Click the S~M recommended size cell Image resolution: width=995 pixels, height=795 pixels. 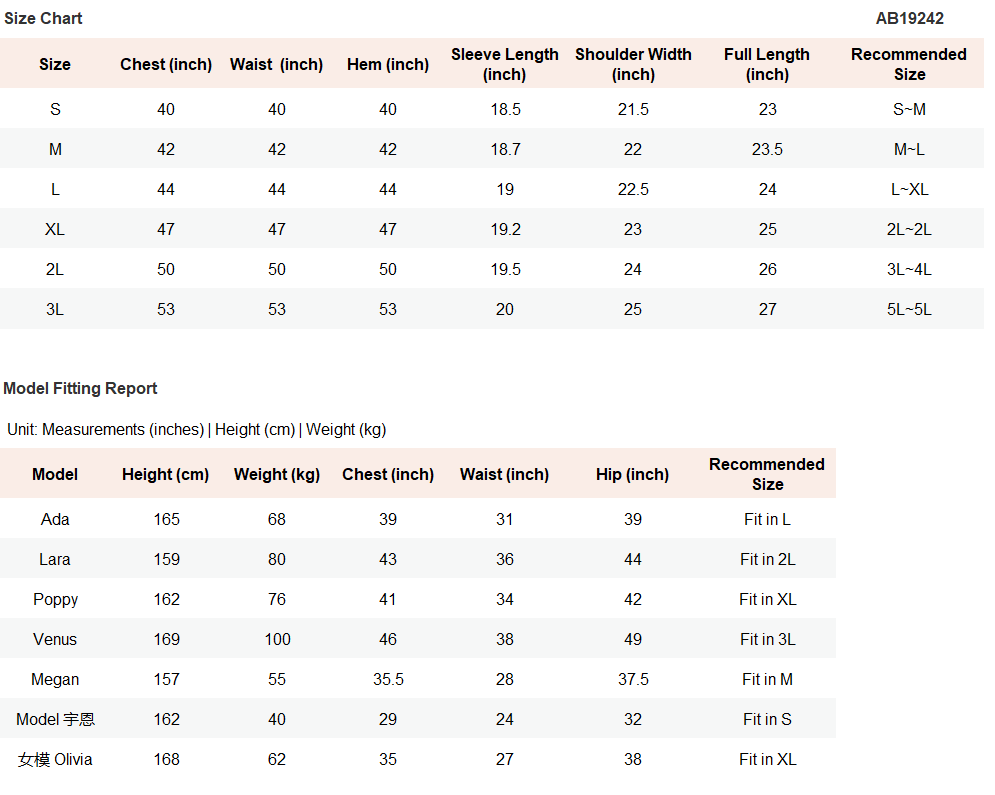(909, 109)
